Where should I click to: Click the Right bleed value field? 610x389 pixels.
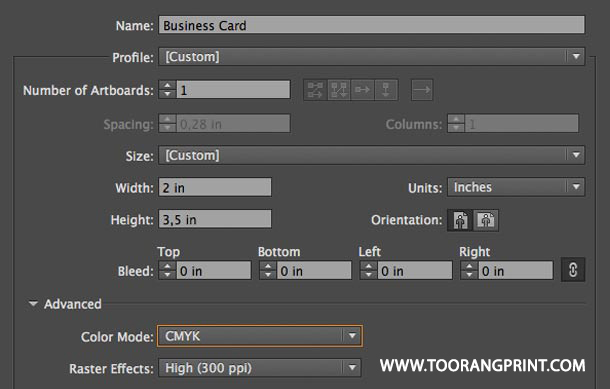click(515, 271)
